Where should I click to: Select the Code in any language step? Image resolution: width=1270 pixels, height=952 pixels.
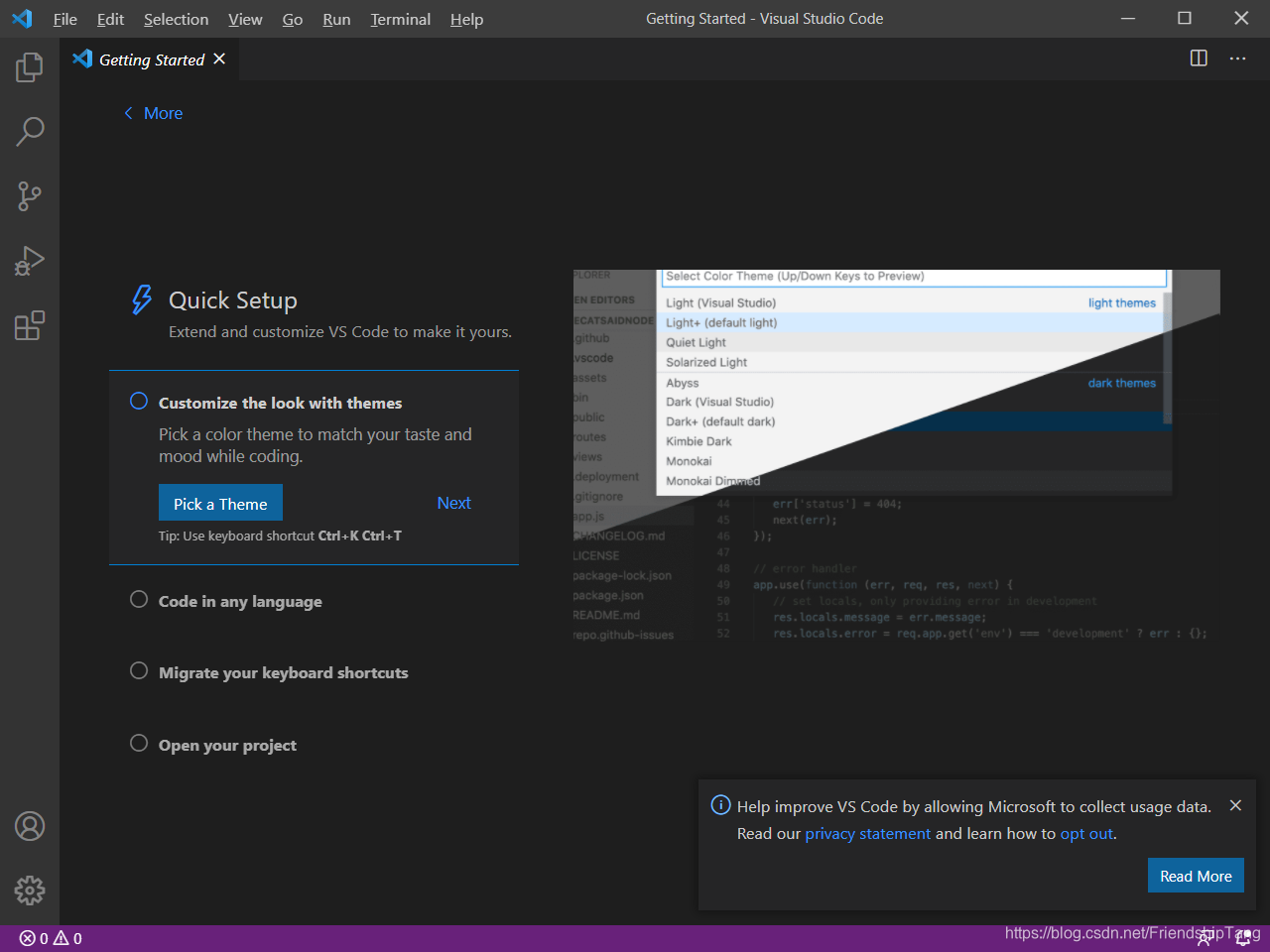[240, 601]
